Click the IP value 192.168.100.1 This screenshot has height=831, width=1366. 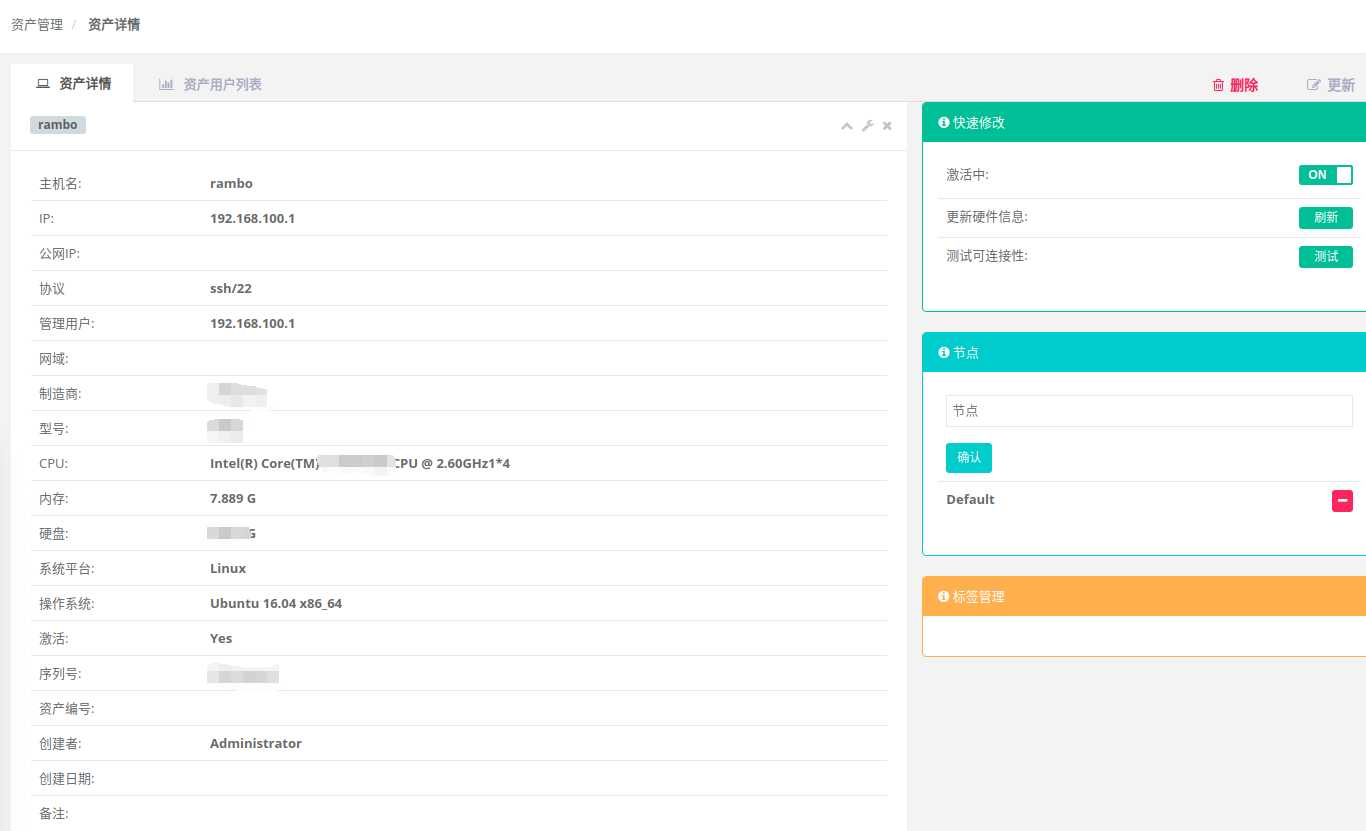[x=252, y=218]
